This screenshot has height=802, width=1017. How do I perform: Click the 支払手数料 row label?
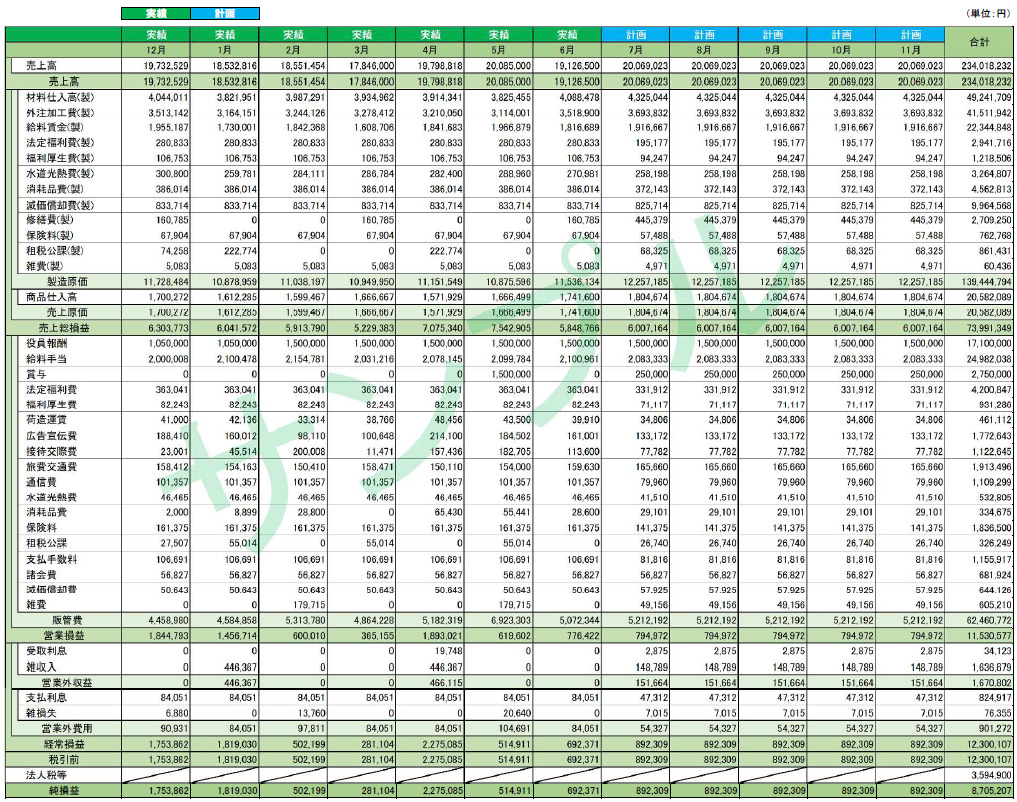[x=51, y=559]
